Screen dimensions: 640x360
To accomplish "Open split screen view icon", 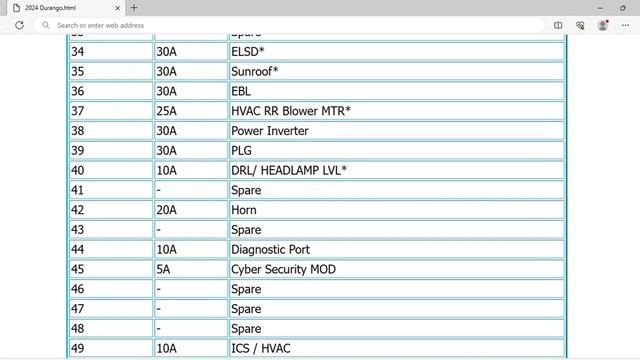I will pyautogui.click(x=558, y=25).
